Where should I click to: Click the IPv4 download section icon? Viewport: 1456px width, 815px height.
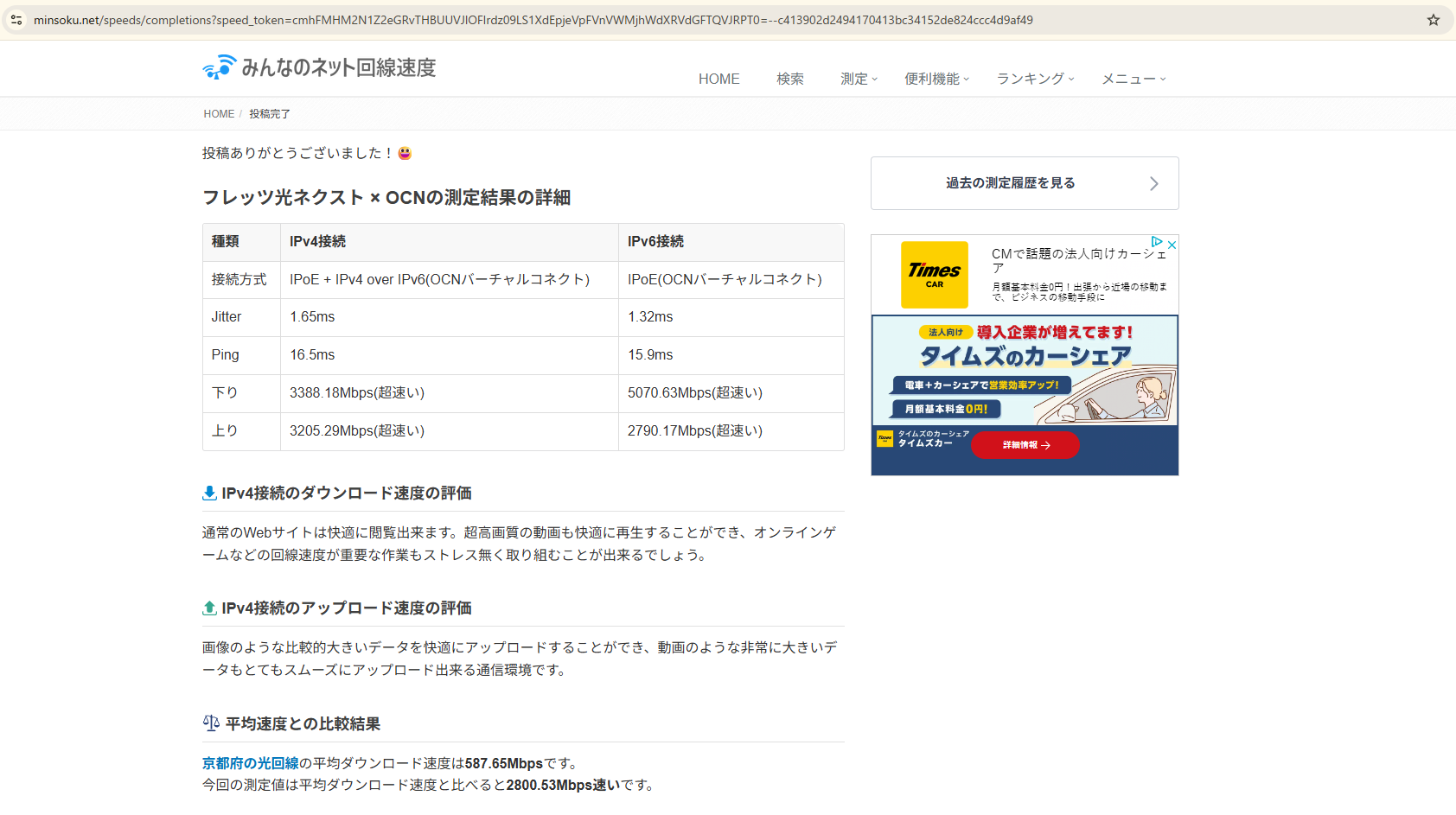209,493
